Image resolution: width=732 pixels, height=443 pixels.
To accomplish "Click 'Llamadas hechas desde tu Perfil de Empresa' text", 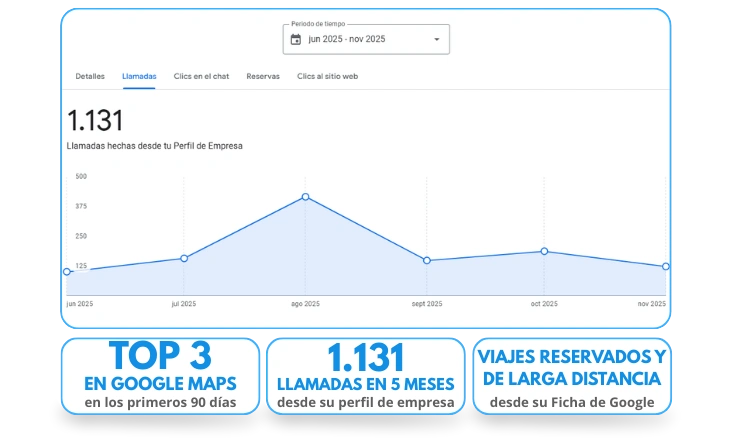I will point(155,146).
